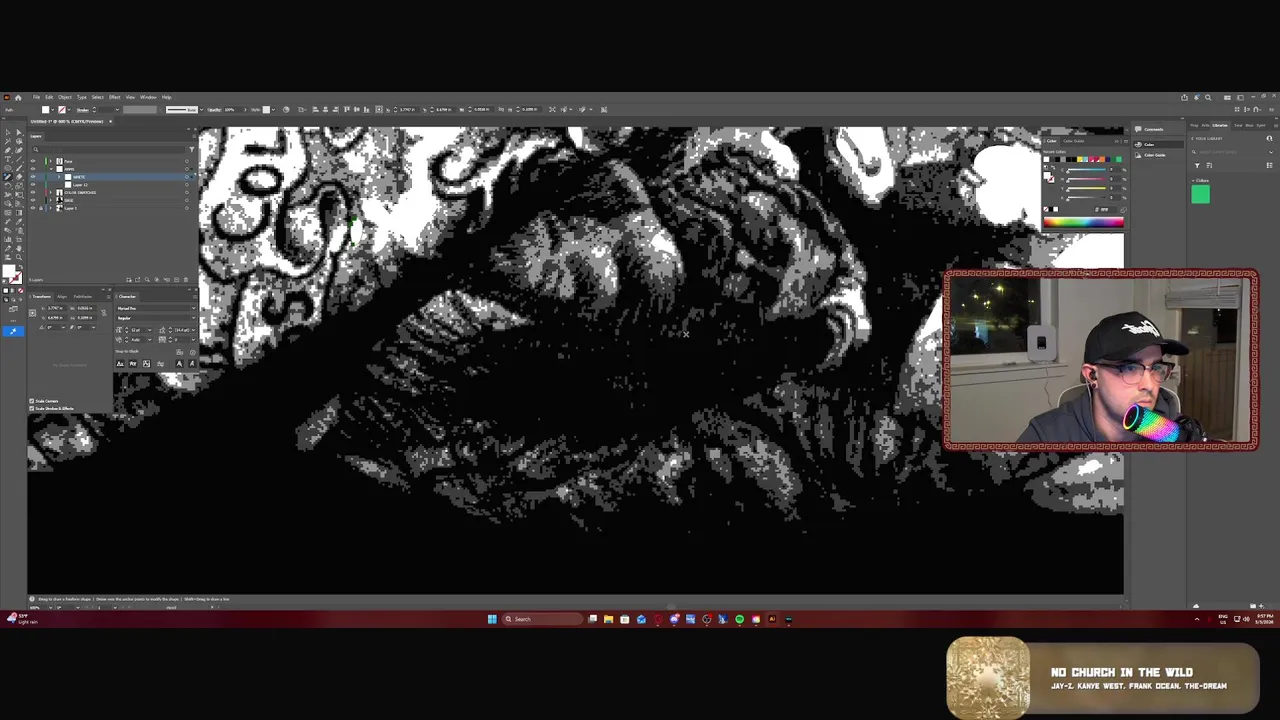Click the green library color swatch
1280x720 pixels.
click(1201, 194)
